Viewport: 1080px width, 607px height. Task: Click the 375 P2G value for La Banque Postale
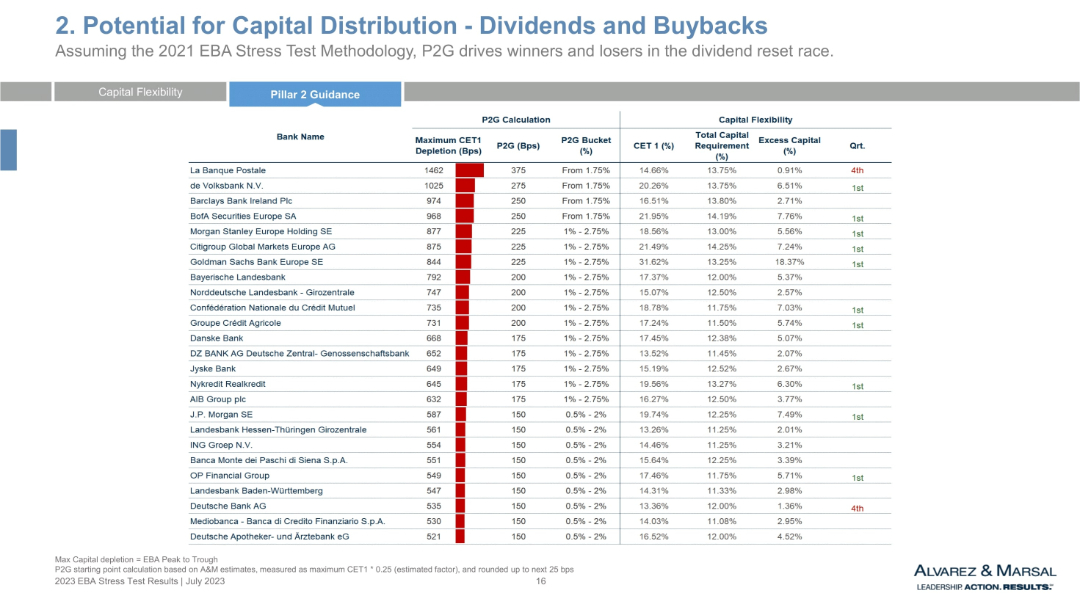pyautogui.click(x=518, y=170)
